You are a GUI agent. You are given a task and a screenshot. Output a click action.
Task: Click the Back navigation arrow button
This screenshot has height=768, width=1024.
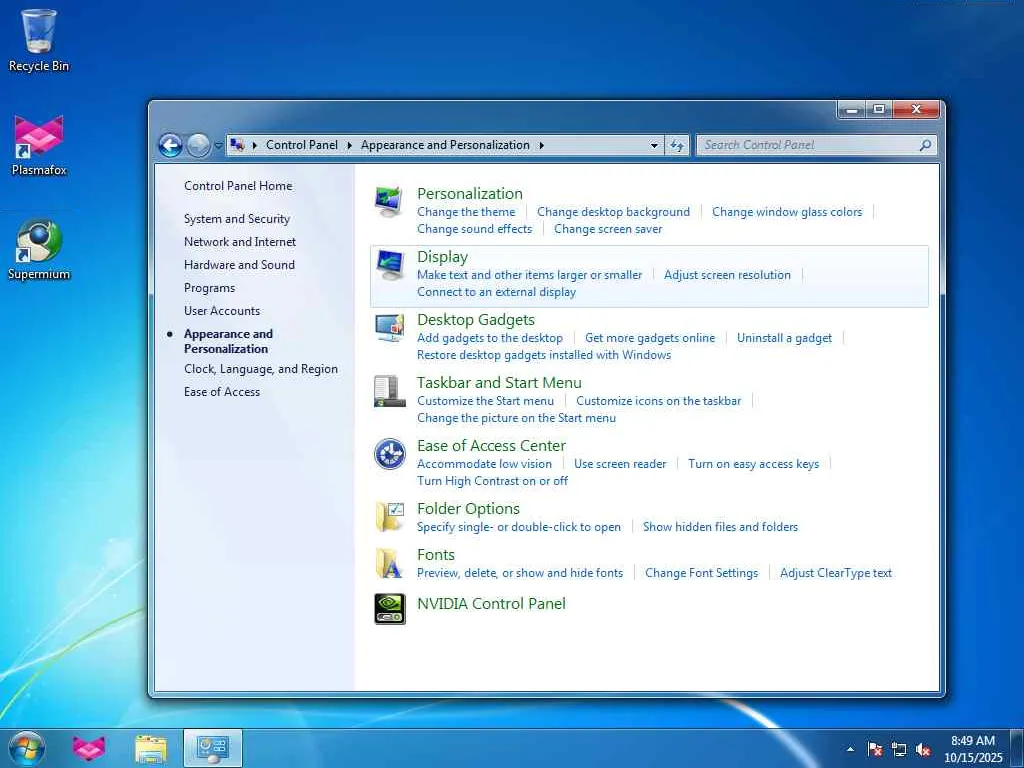pyautogui.click(x=170, y=145)
